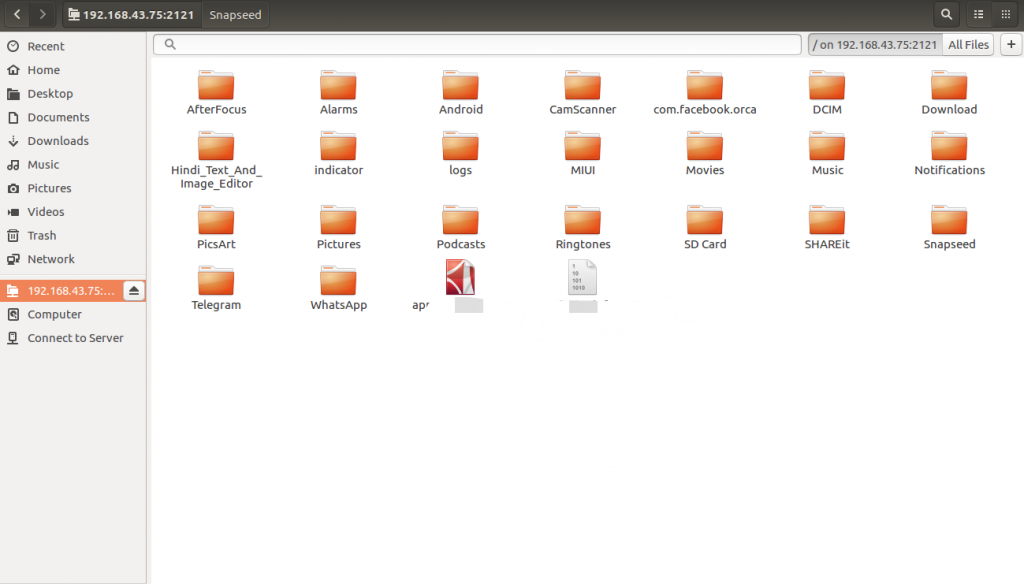Screen dimensions: 1024x584
Task: Open the WhatsApp folder
Action: coord(338,288)
